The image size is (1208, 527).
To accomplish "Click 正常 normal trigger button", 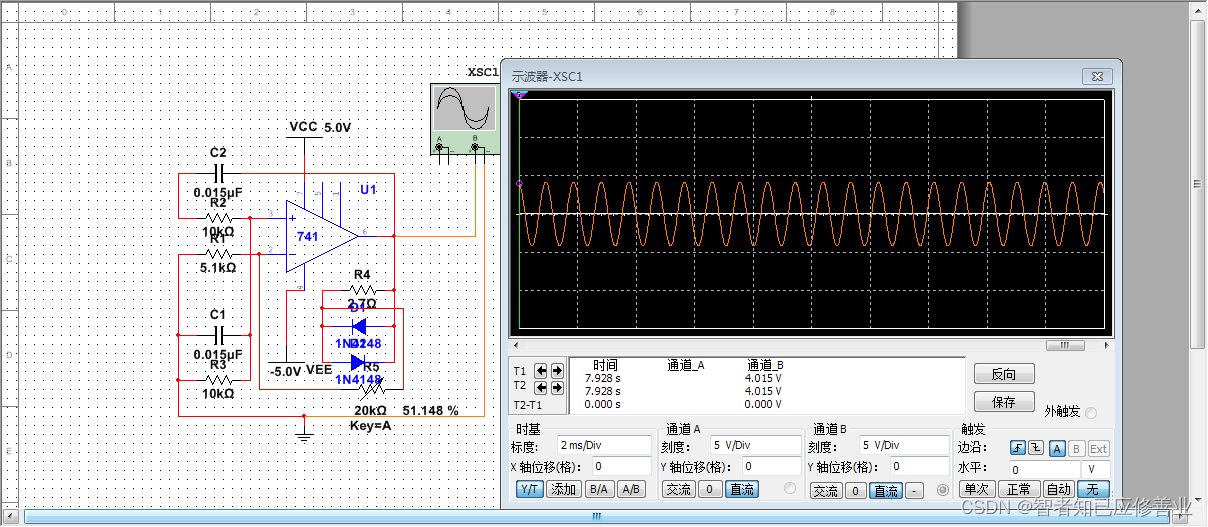I will (1018, 489).
